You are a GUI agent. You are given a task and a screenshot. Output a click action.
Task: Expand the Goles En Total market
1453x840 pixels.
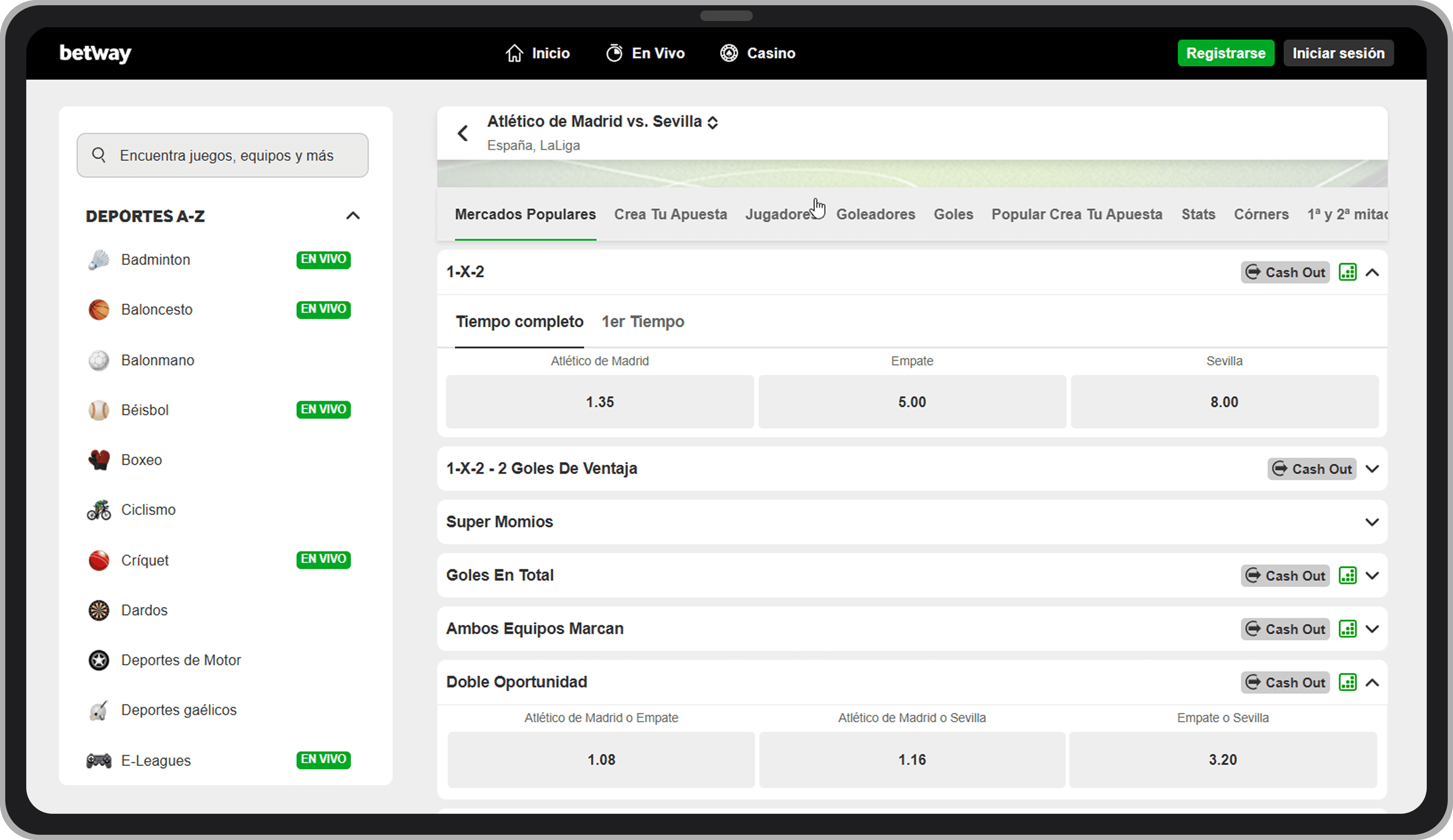pyautogui.click(x=1372, y=575)
